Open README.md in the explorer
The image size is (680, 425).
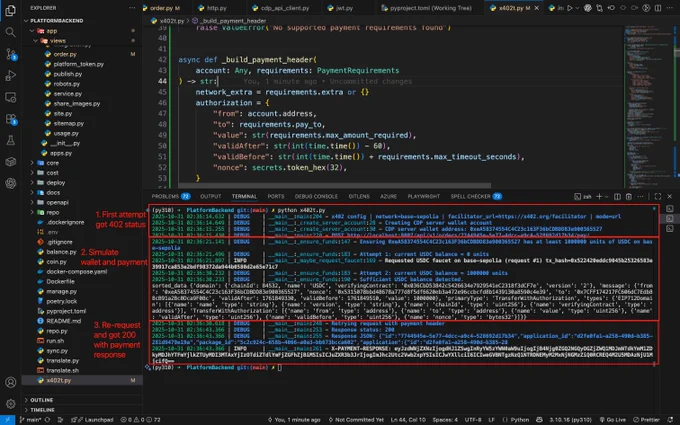pyautogui.click(x=64, y=321)
